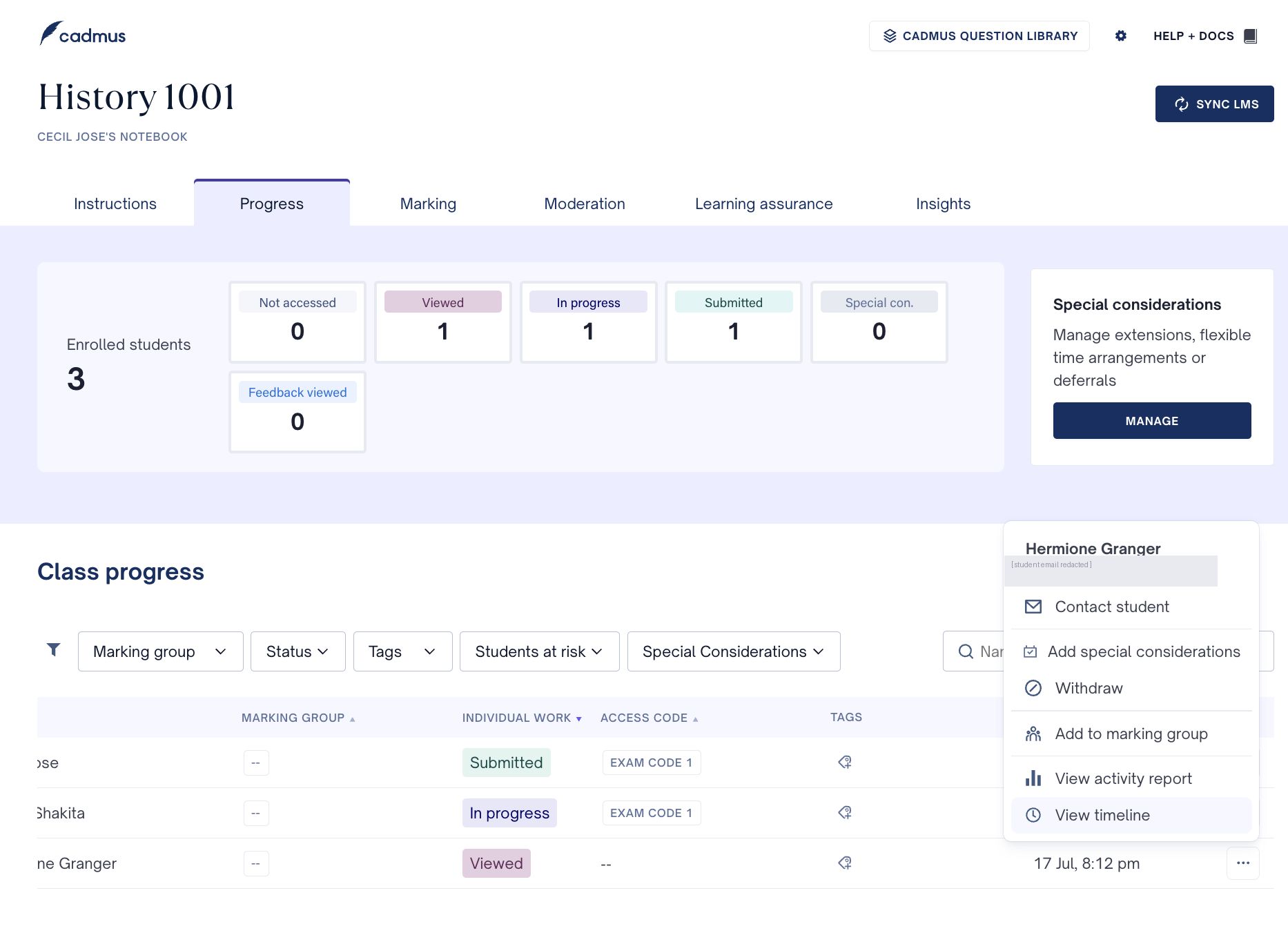The image size is (1288, 933).
Task: Open the three-dot menu for Hermione Granger
Action: tap(1243, 863)
